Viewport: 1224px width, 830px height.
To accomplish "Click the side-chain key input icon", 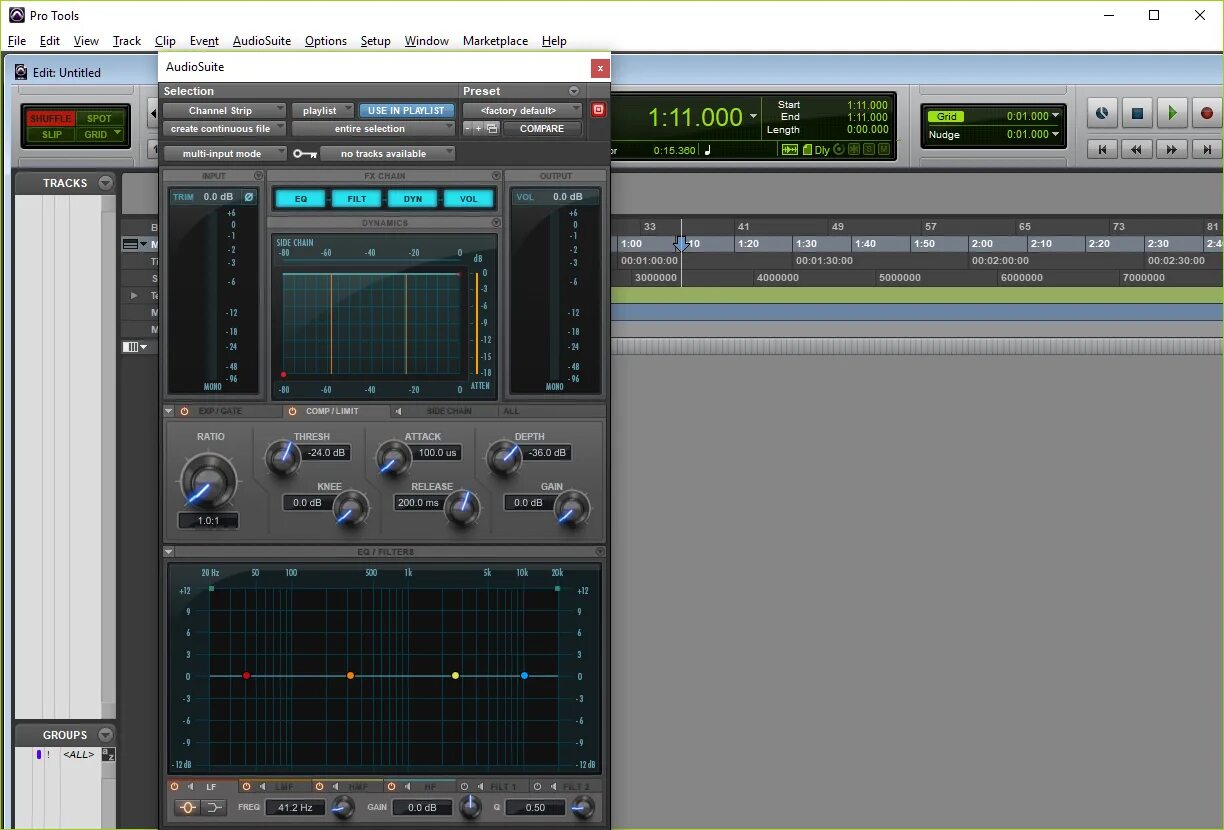I will point(305,154).
